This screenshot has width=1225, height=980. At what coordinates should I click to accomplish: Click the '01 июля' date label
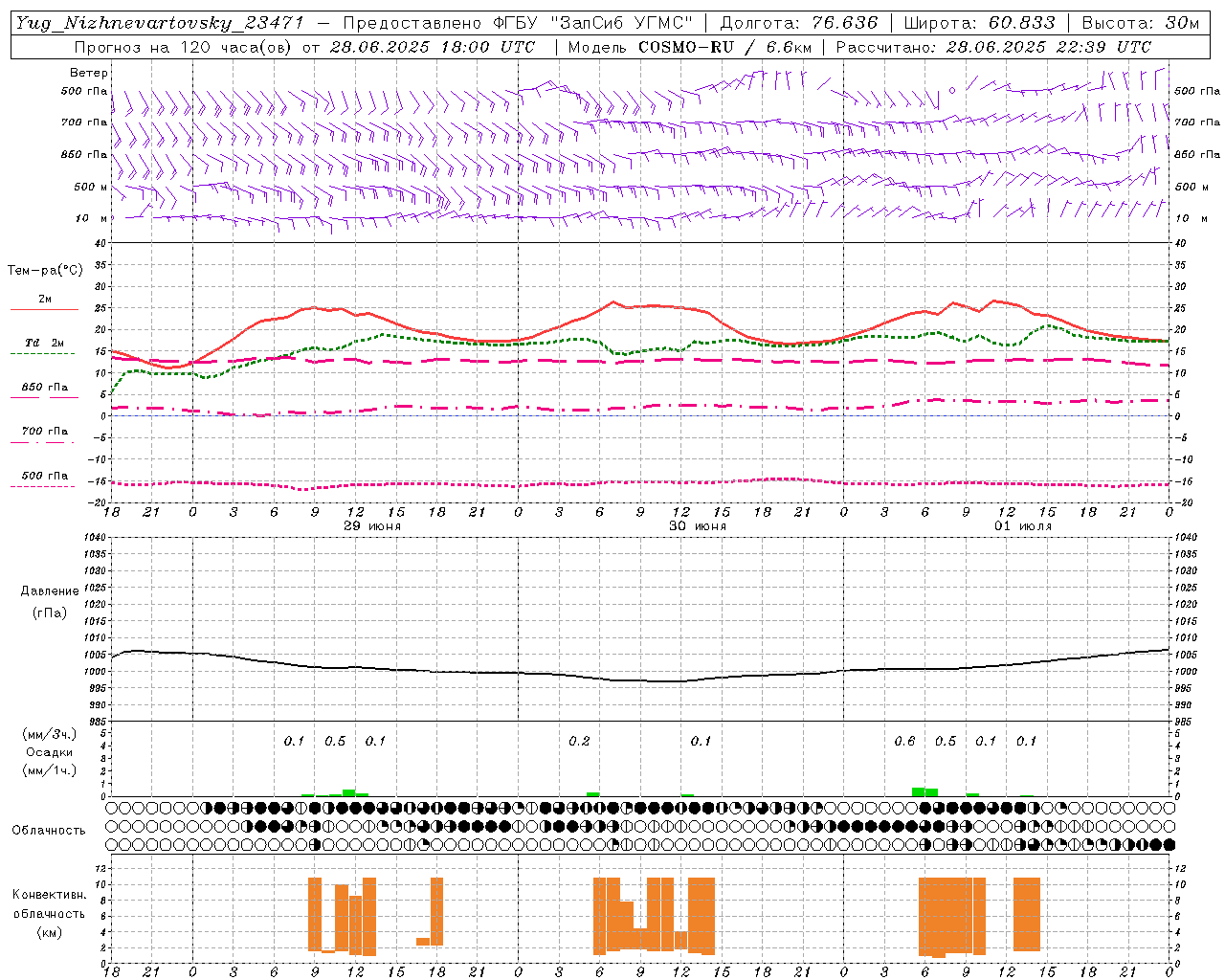coord(1023,526)
